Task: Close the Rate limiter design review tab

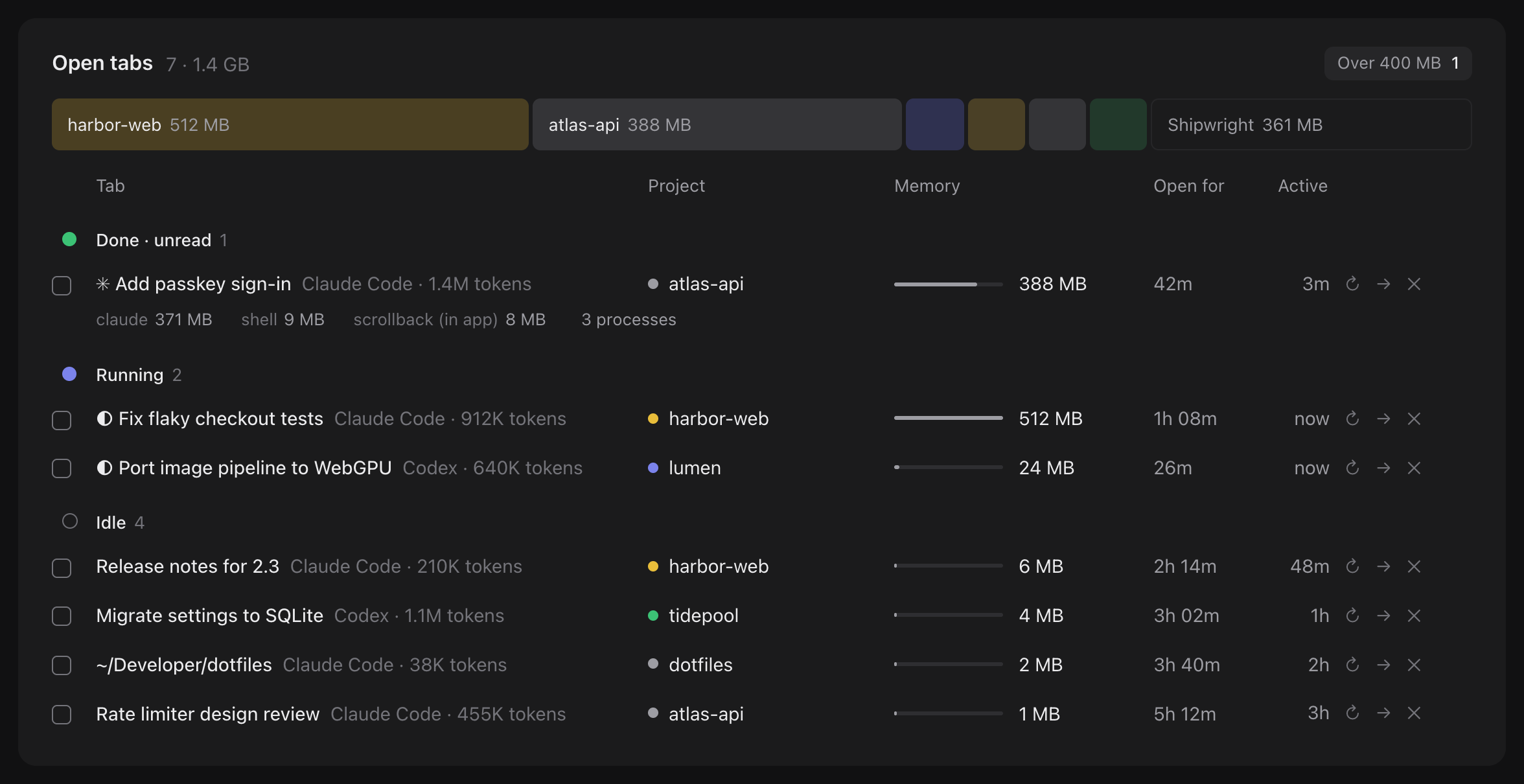Action: (x=1414, y=713)
